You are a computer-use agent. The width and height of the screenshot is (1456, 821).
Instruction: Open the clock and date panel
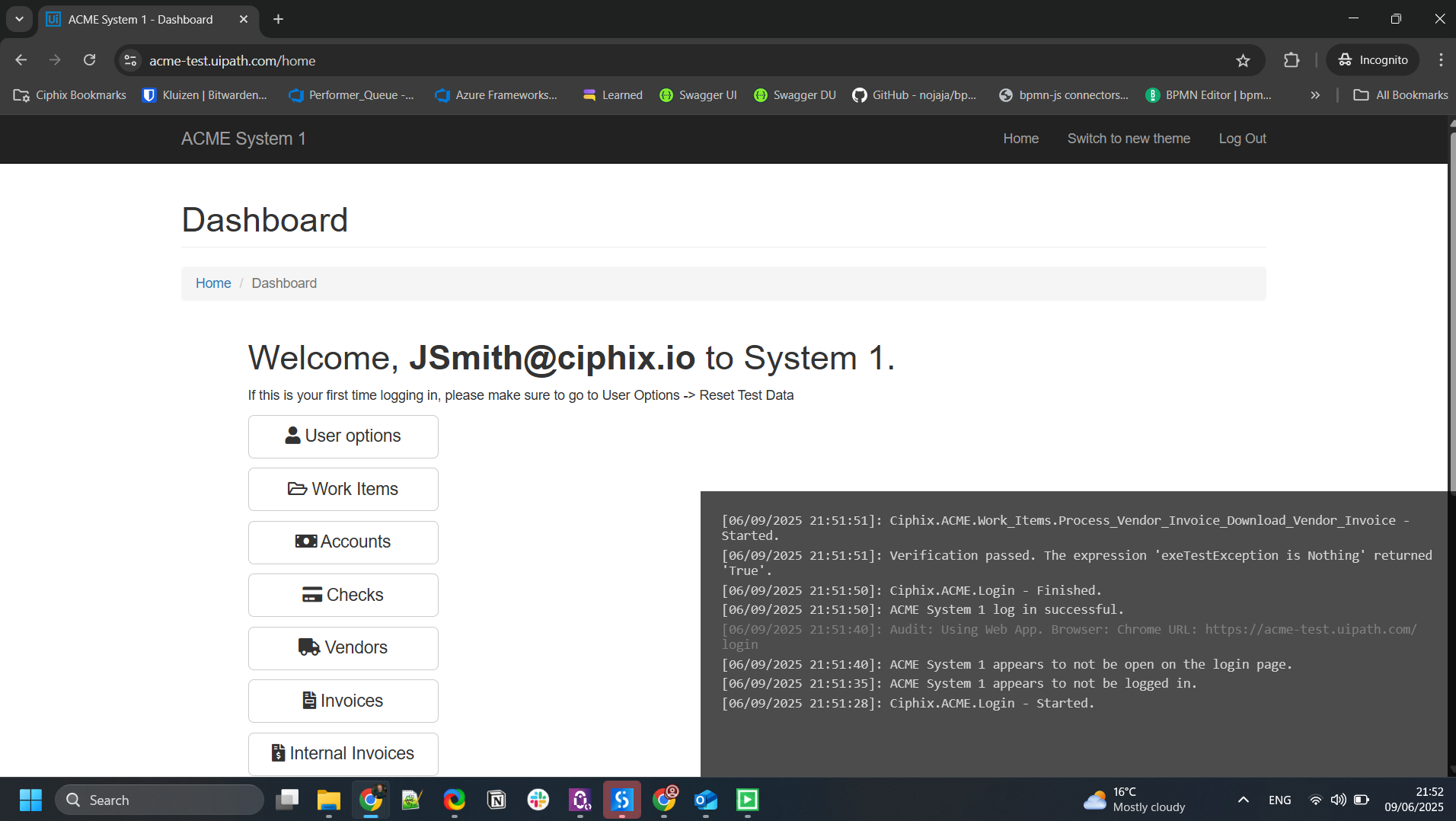1413,800
